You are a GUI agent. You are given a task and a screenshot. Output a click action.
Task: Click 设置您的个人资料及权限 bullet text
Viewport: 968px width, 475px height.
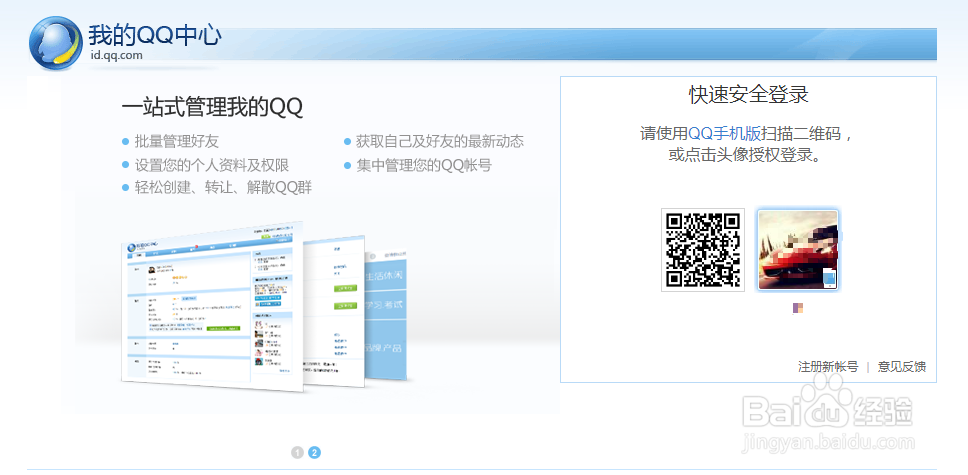pyautogui.click(x=212, y=165)
